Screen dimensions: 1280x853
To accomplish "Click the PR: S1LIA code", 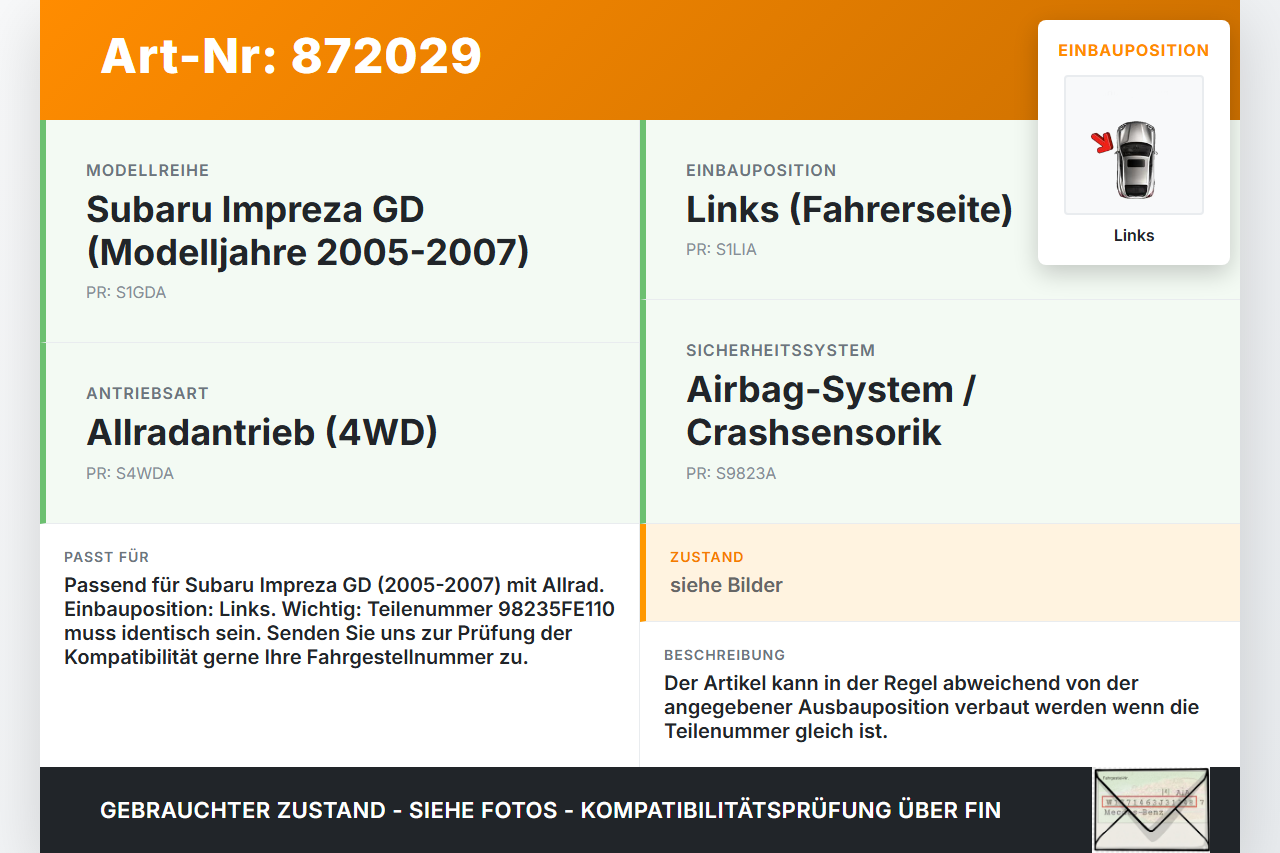I will pos(721,249).
